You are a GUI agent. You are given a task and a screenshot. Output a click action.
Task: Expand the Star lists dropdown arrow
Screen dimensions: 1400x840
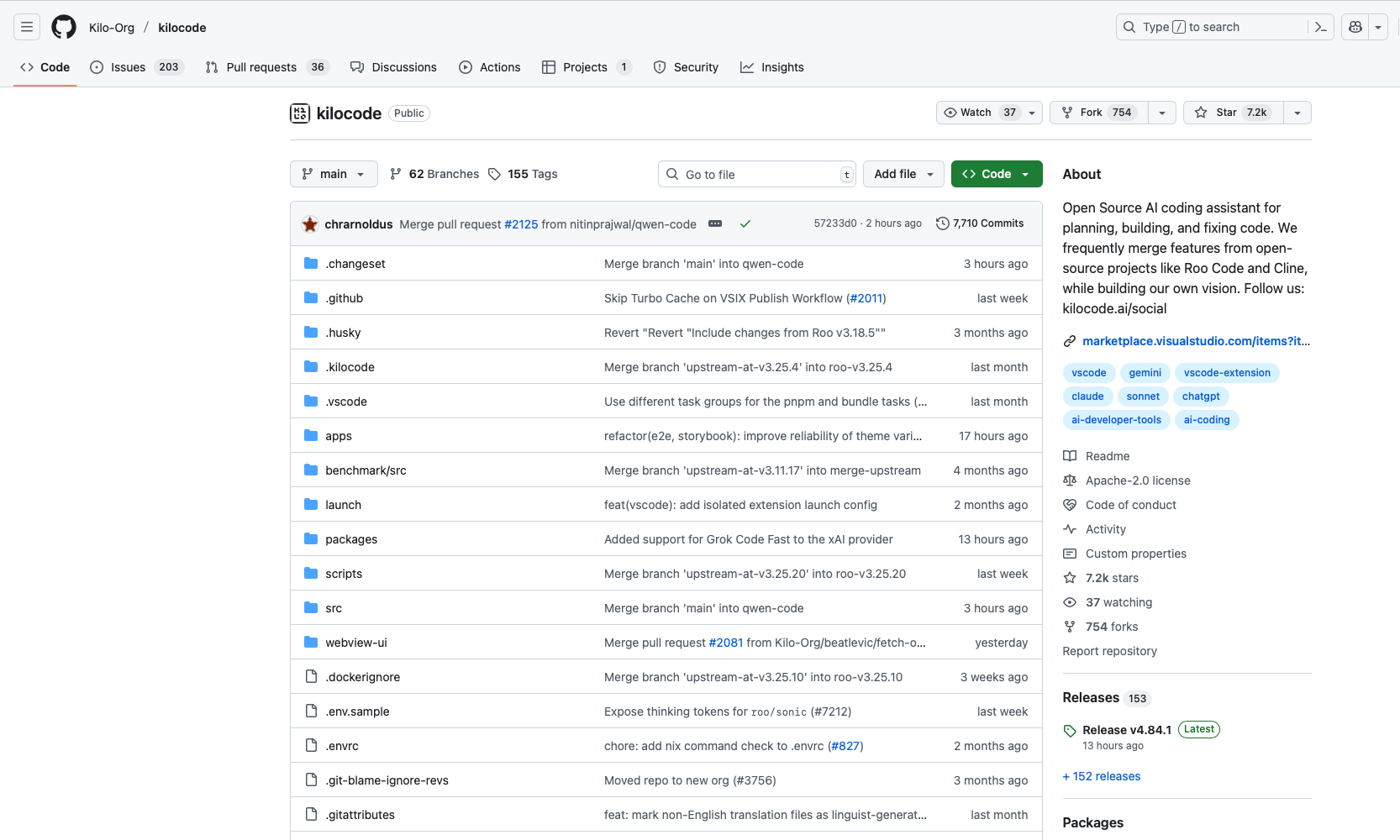[x=1297, y=113]
